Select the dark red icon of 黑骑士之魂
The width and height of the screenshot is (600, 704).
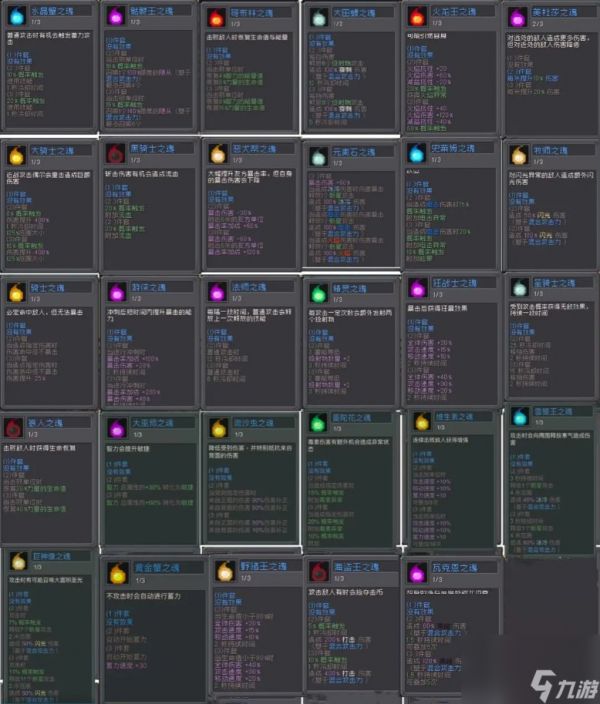pos(115,154)
